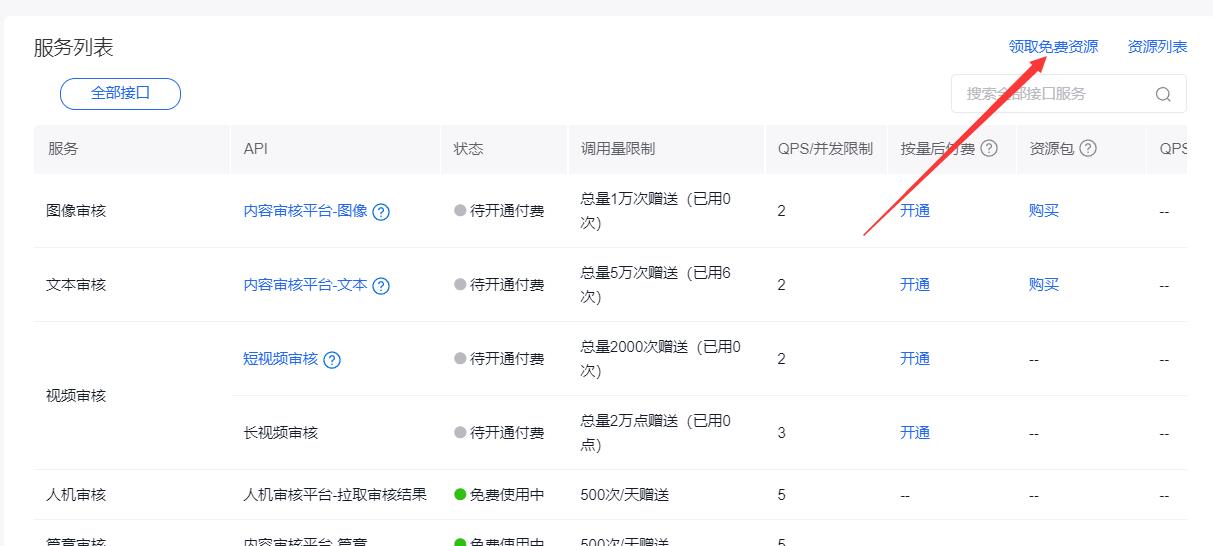Select 服务列表 heading

tap(74, 47)
